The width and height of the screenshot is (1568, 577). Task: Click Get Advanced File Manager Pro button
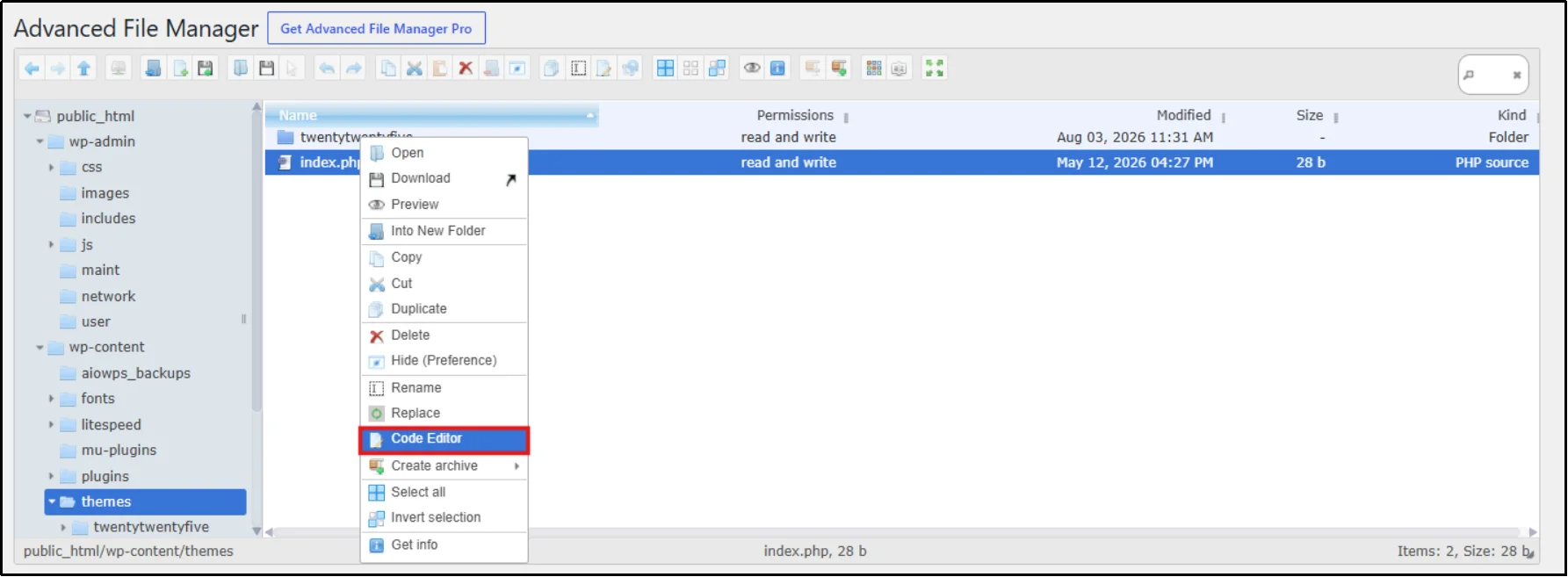376,29
